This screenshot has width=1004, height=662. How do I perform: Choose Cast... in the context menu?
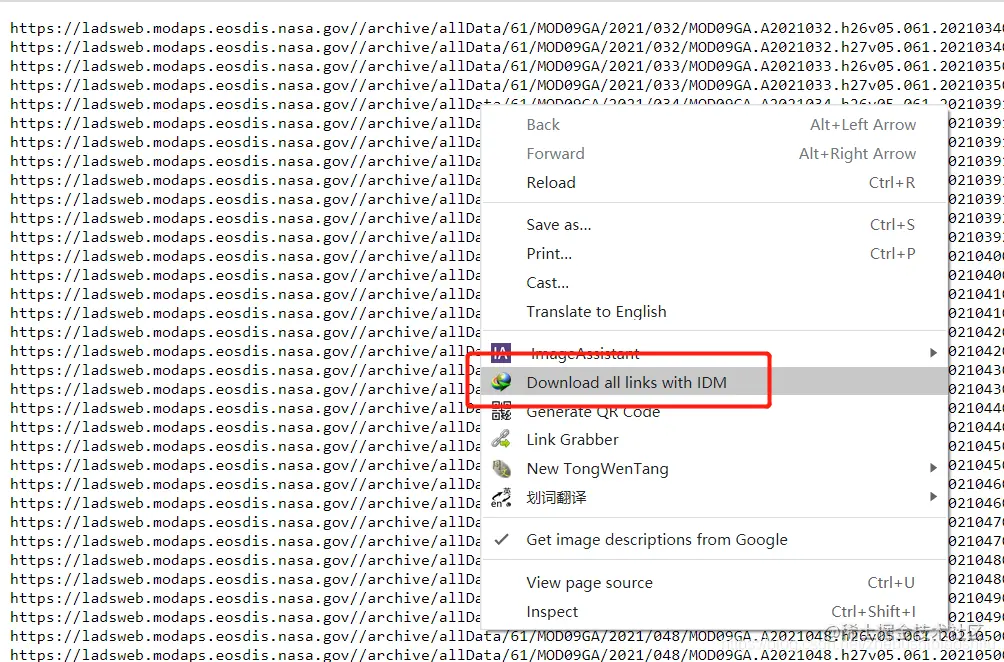714,282
